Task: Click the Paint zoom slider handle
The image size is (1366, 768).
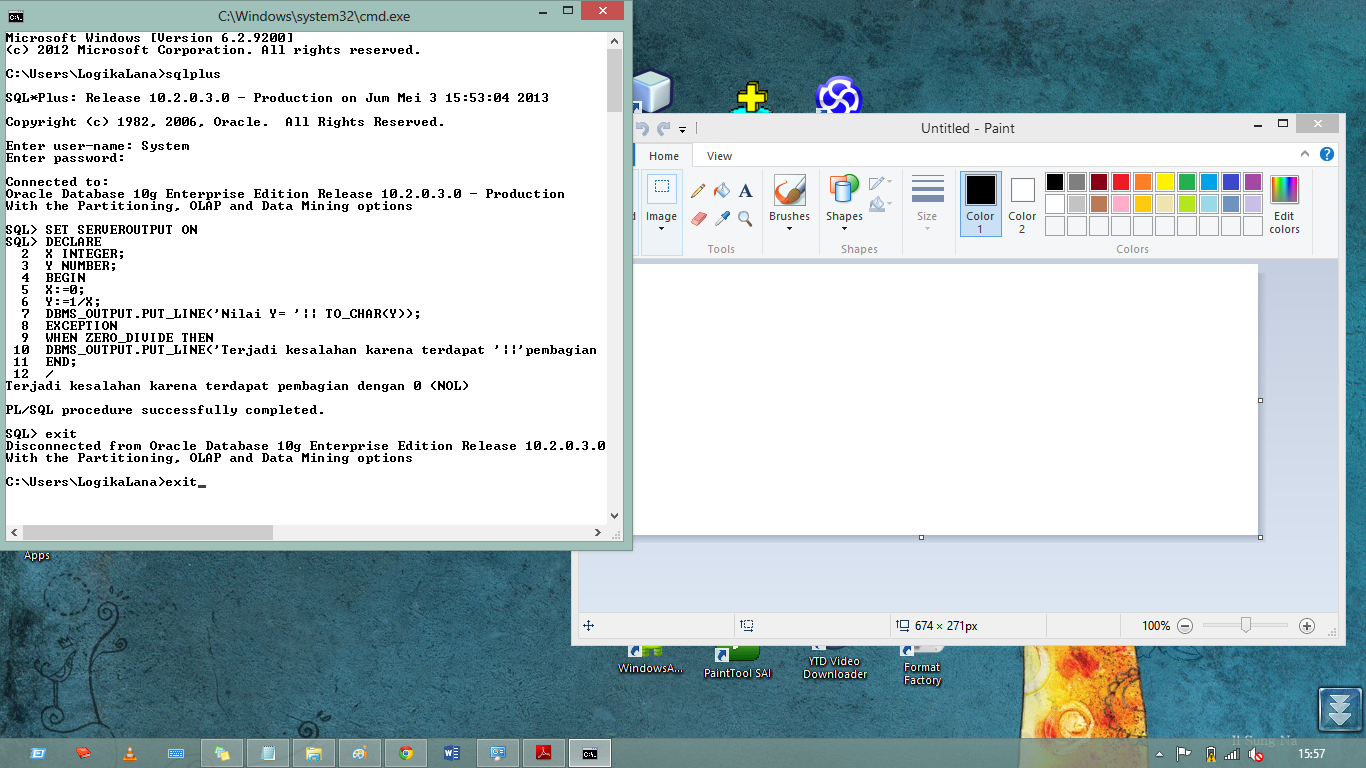Action: click(1246, 625)
